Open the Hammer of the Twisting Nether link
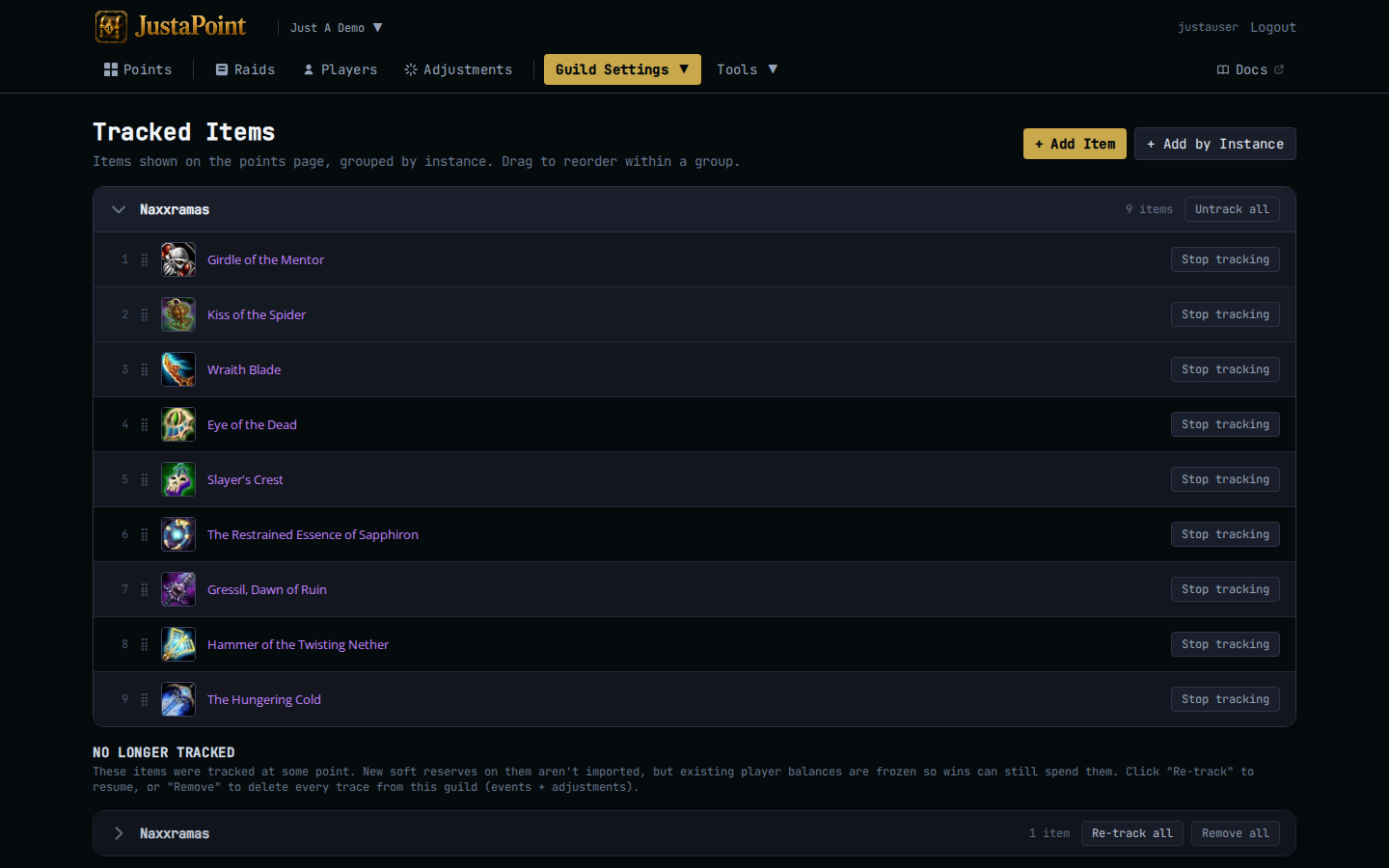Viewport: 1389px width, 868px height. (298, 644)
